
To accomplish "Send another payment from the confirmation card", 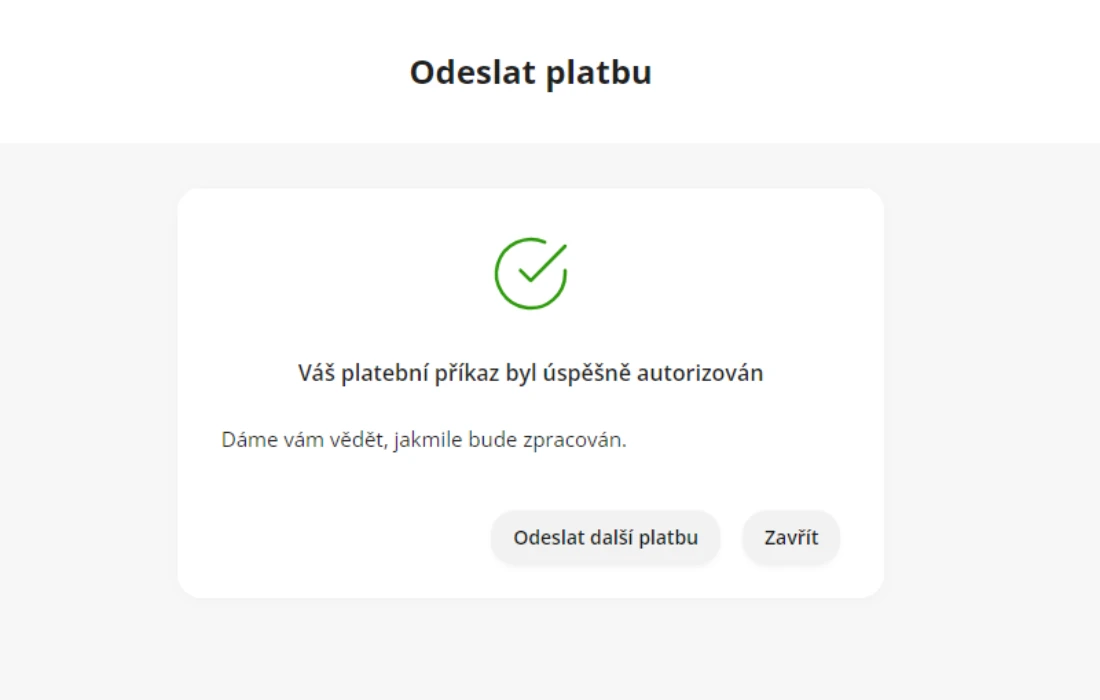I will 605,537.
